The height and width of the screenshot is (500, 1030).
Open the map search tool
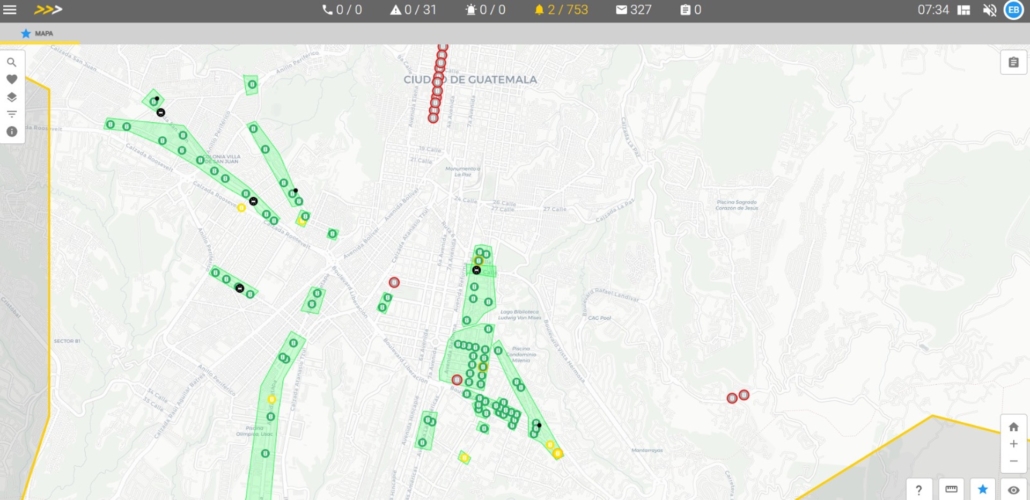pyautogui.click(x=12, y=62)
